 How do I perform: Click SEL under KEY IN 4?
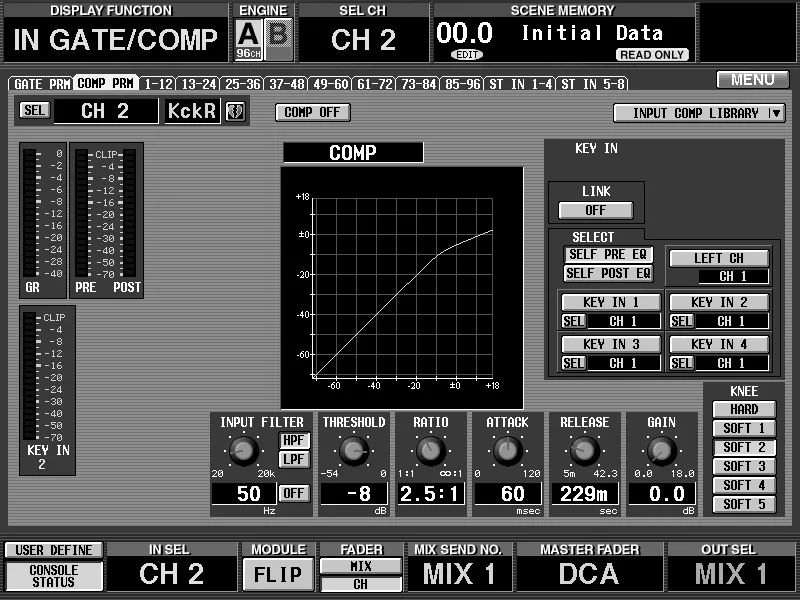[x=682, y=363]
